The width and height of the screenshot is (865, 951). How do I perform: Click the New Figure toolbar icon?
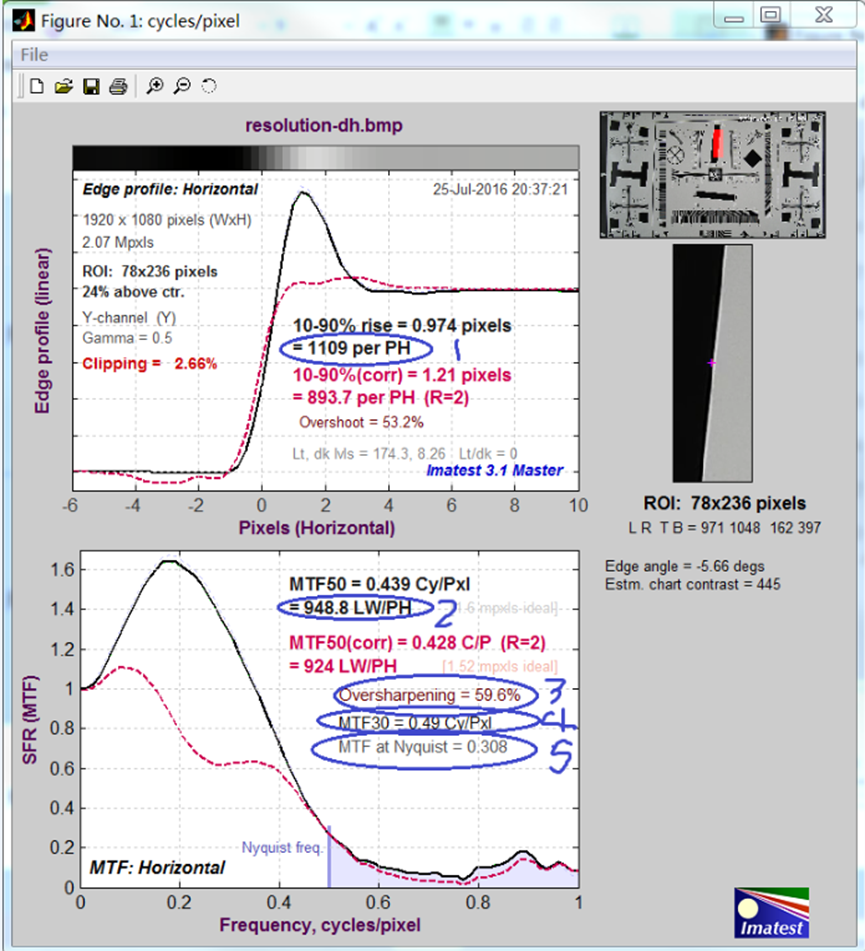coord(37,87)
